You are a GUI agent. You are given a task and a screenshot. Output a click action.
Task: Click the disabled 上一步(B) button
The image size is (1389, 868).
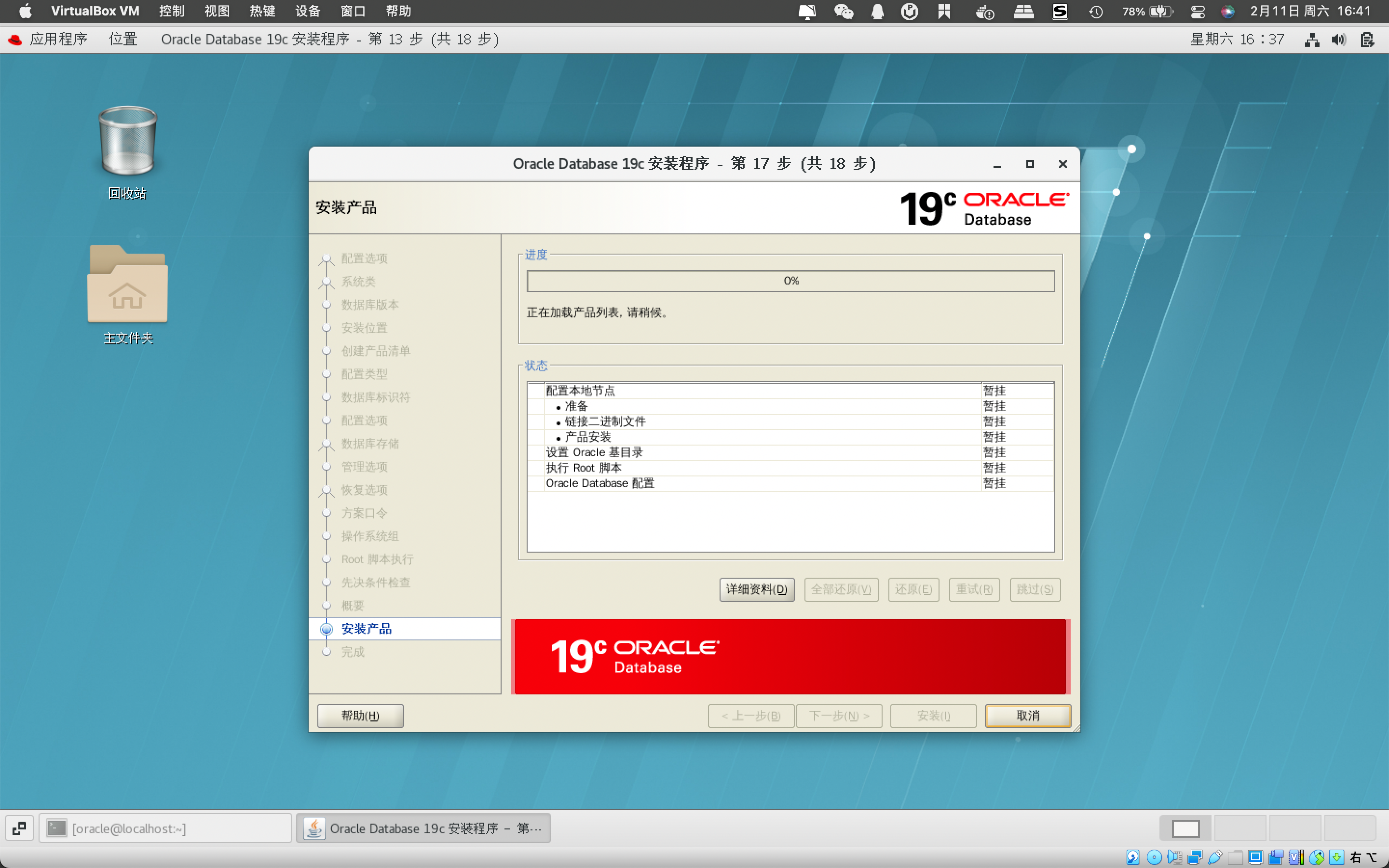click(x=751, y=715)
